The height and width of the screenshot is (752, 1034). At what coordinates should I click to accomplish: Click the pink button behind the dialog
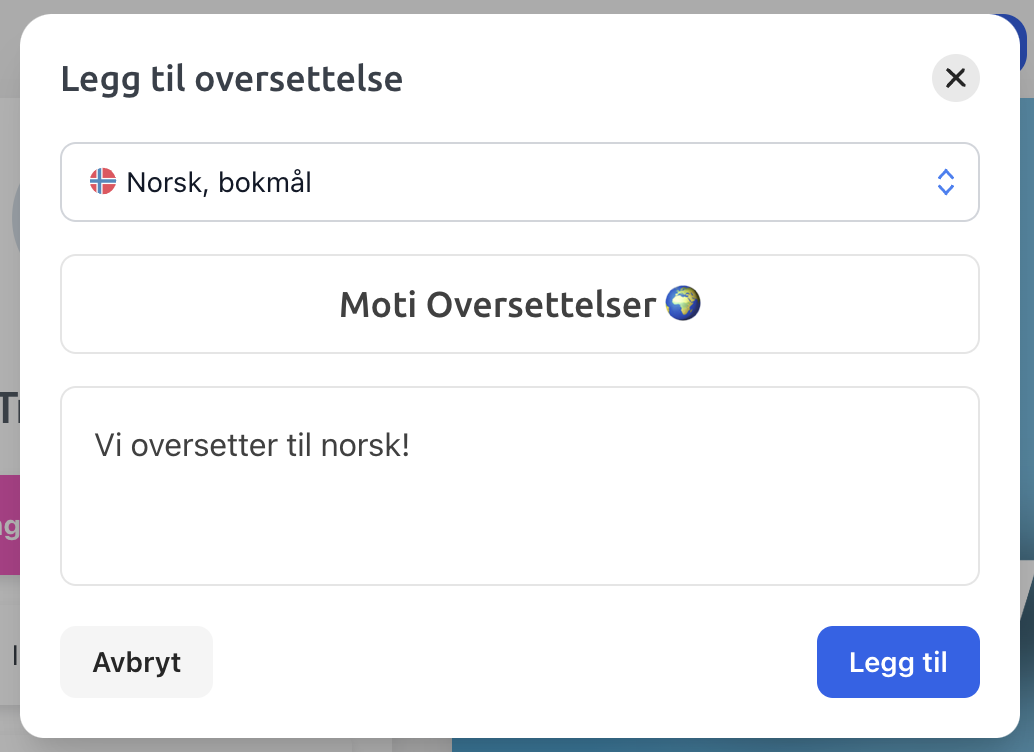tap(10, 524)
